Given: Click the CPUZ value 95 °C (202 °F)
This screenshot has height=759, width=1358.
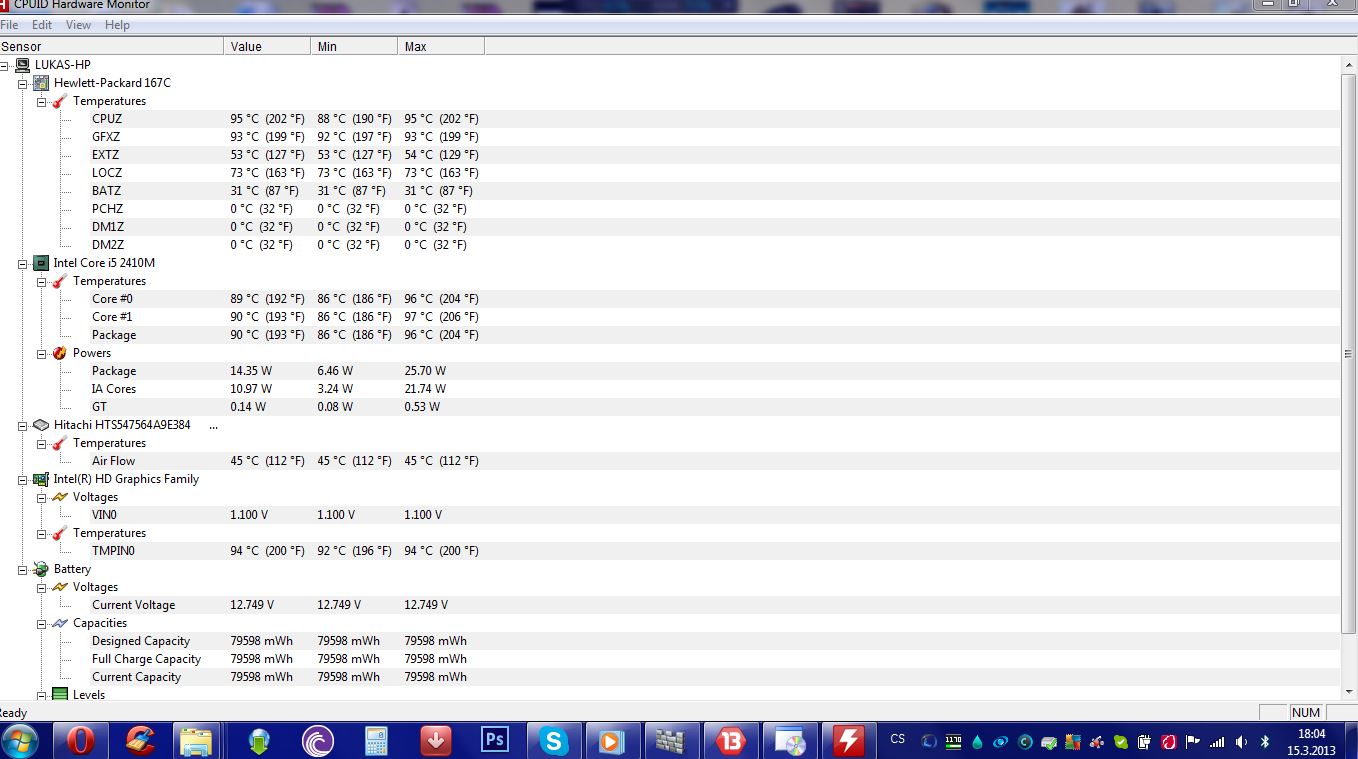Looking at the screenshot, I should tap(267, 119).
